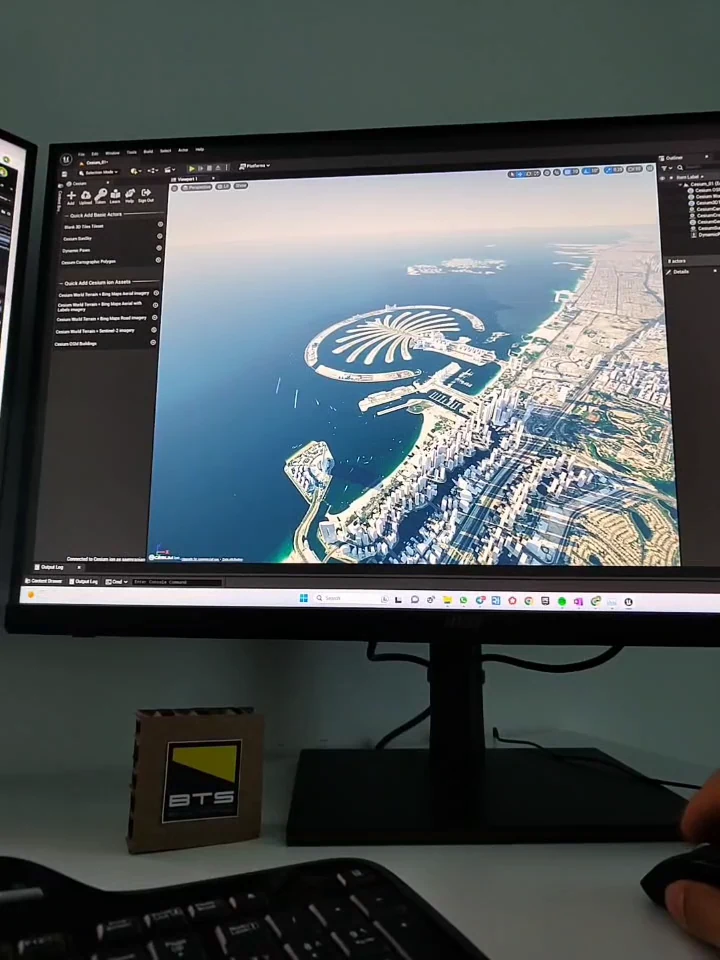Viewport: 720px width, 960px height.
Task: Add Cesium World Terrain + Sentinel-2 imagery
Action: click(x=154, y=330)
